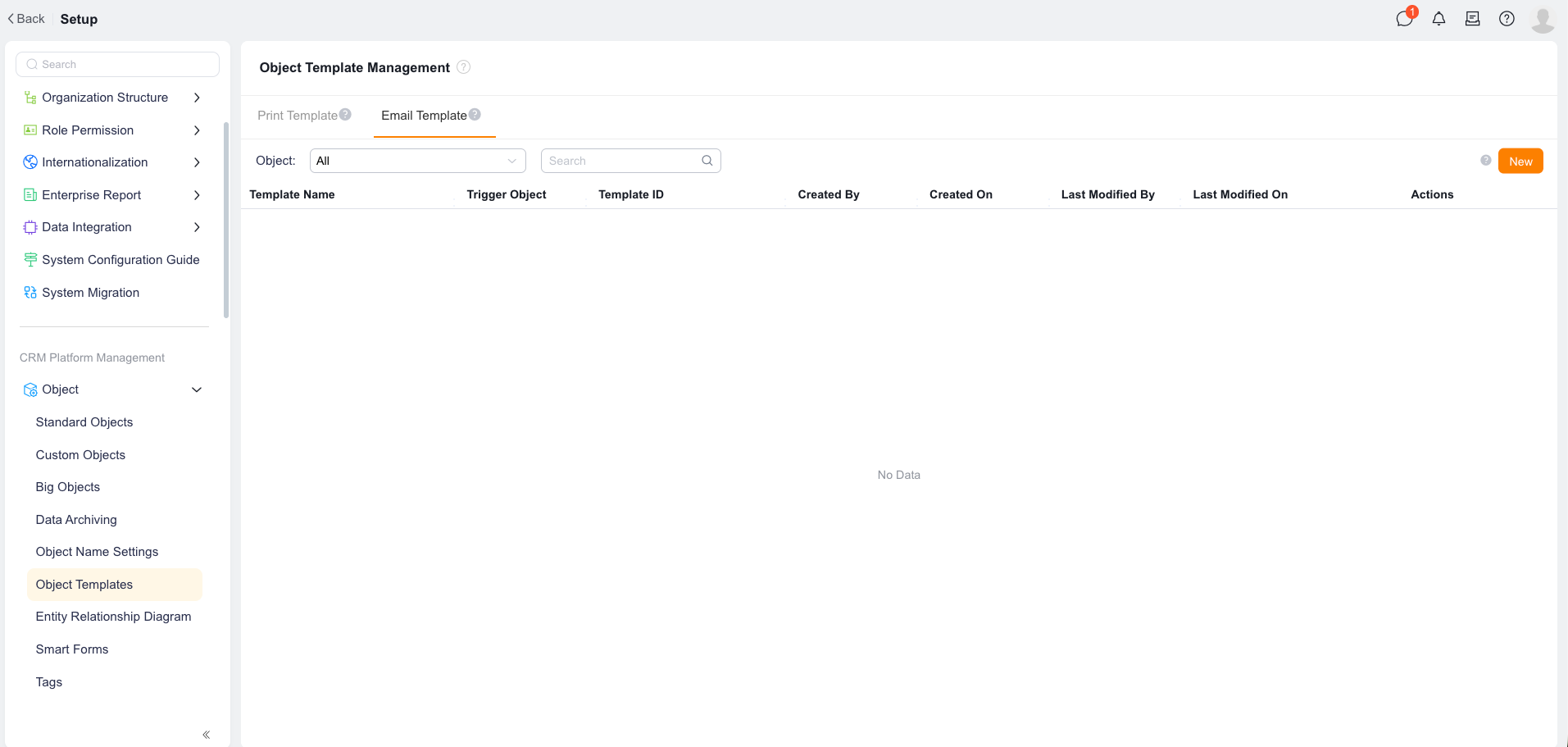Open Standard Objects
The width and height of the screenshot is (1568, 747).
[84, 422]
